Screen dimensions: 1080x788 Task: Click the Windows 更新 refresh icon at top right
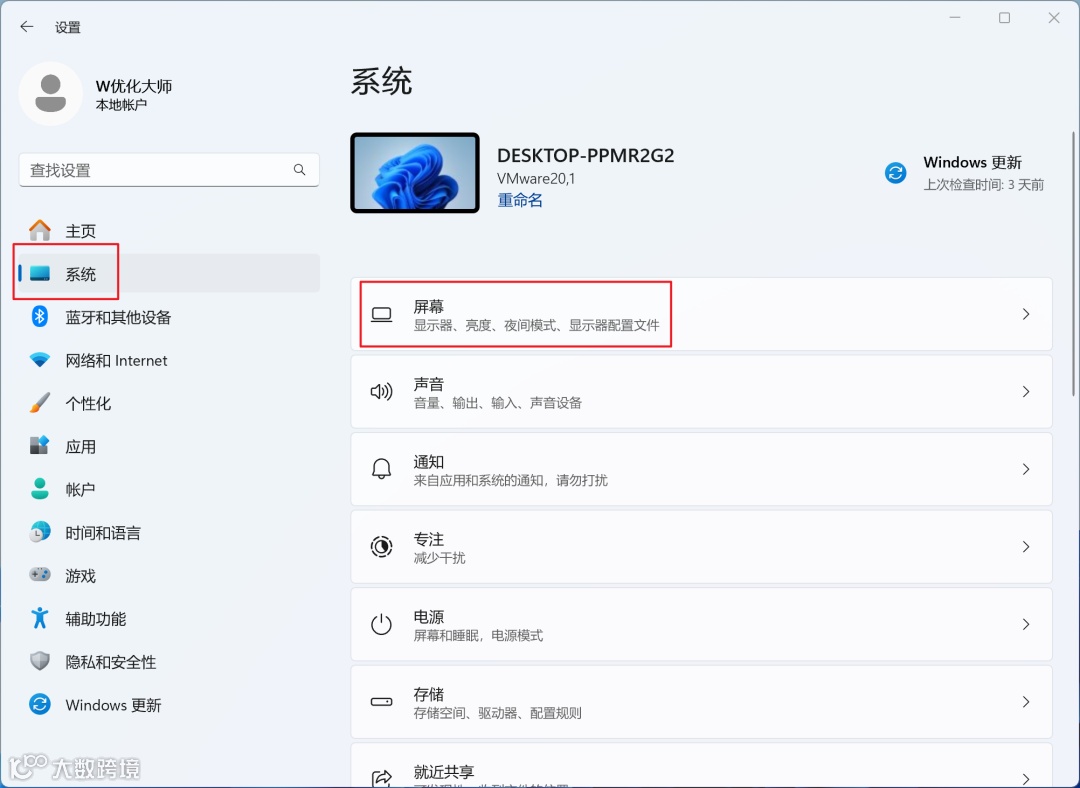pyautogui.click(x=895, y=172)
